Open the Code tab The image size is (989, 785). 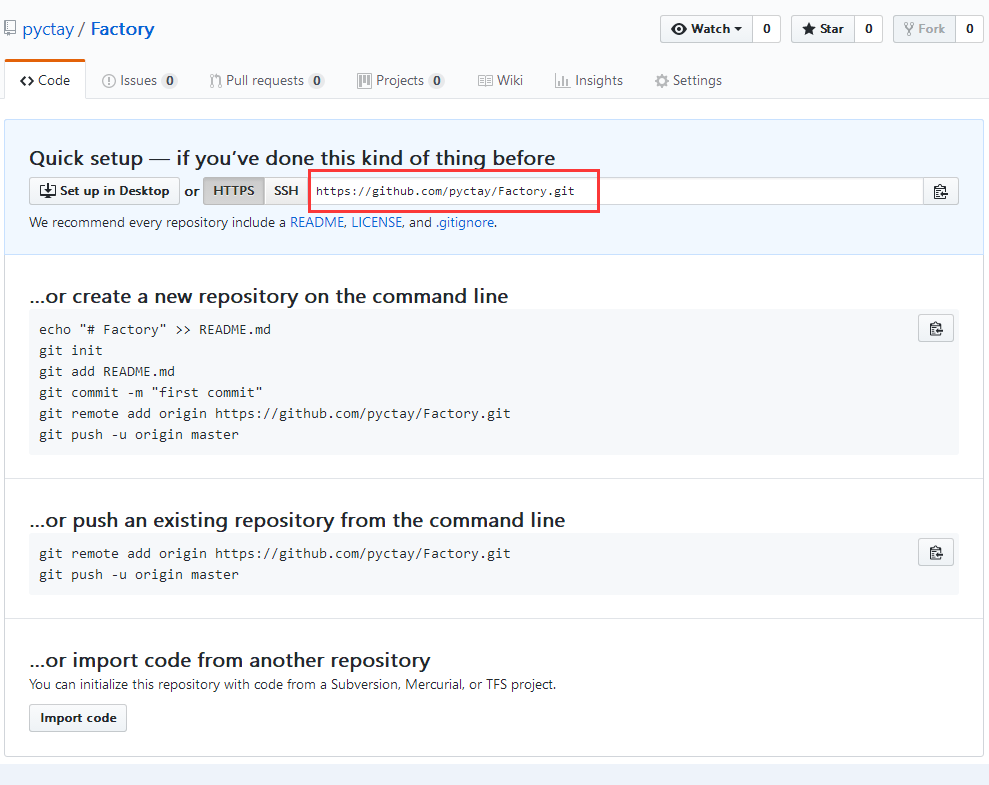45,80
